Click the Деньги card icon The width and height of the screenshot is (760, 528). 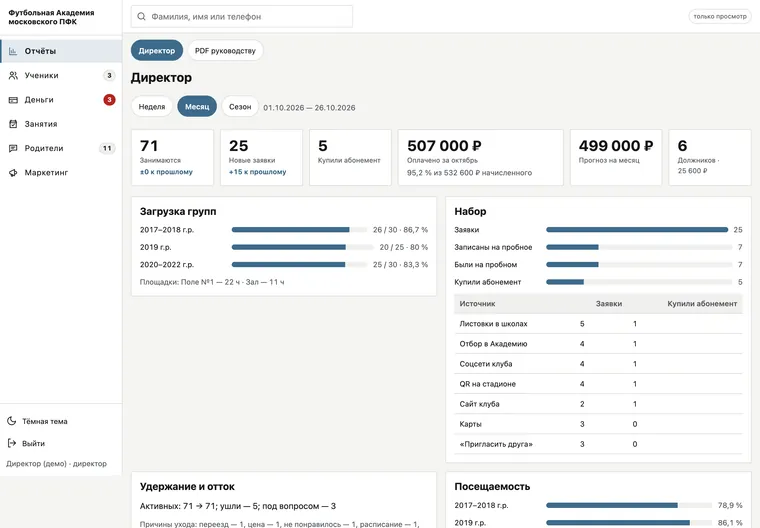click(13, 100)
